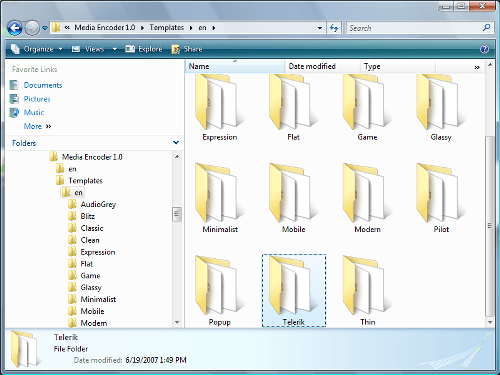Select Classic in folder tree
500x375 pixels.
(92, 228)
